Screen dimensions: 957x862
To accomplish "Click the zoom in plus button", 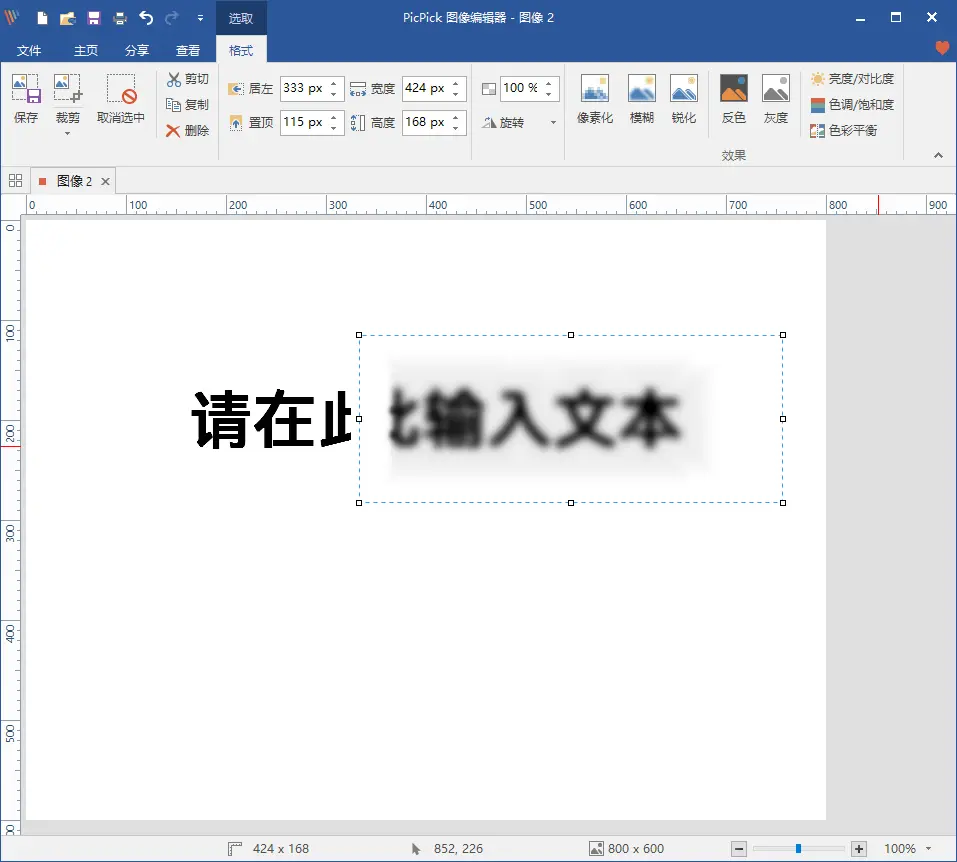I will 859,848.
